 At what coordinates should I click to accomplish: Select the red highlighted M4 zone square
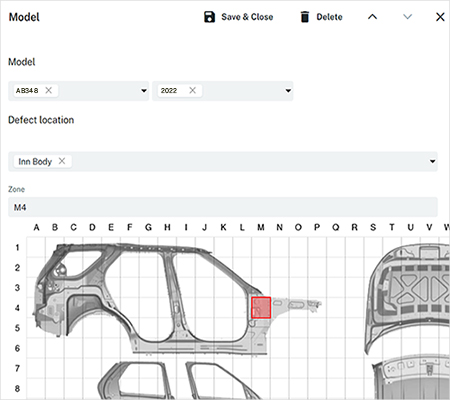[x=261, y=308]
